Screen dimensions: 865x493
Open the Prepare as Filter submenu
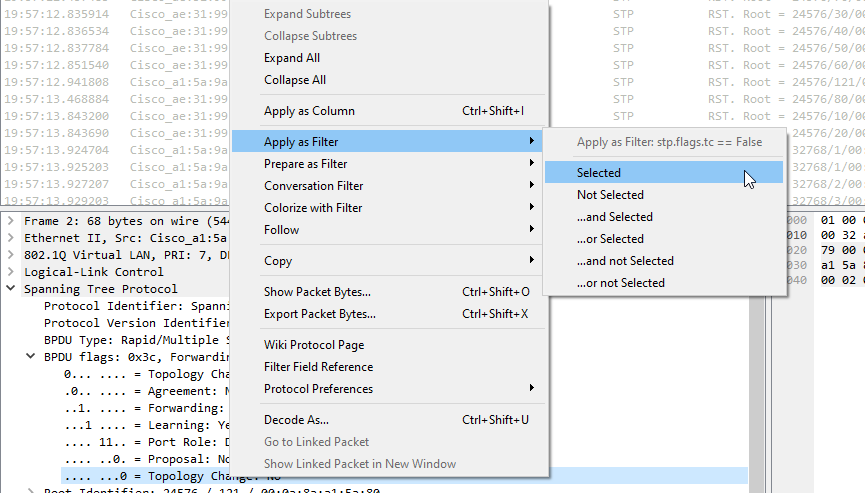tap(305, 164)
